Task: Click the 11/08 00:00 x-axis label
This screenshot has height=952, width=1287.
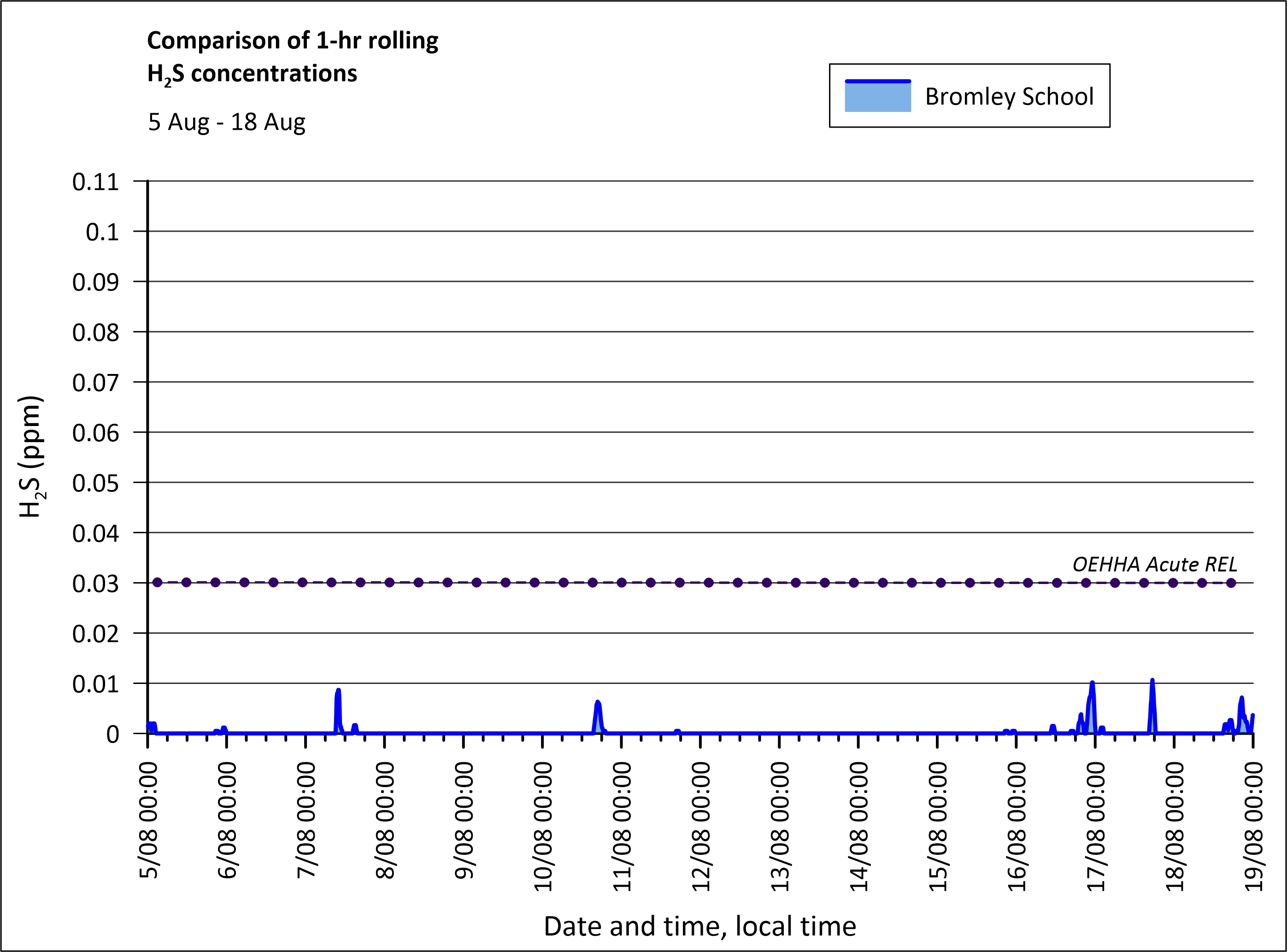Action: [622, 826]
